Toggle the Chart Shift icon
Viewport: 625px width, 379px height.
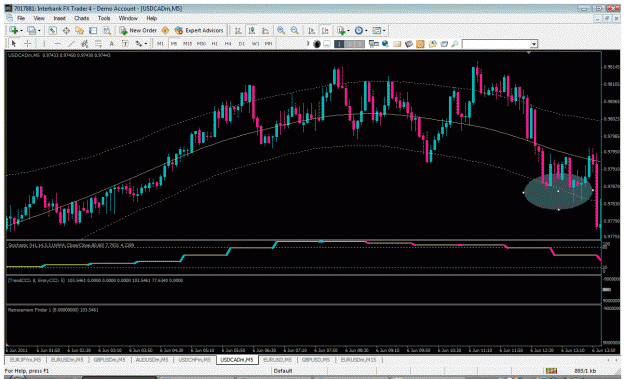[325, 30]
